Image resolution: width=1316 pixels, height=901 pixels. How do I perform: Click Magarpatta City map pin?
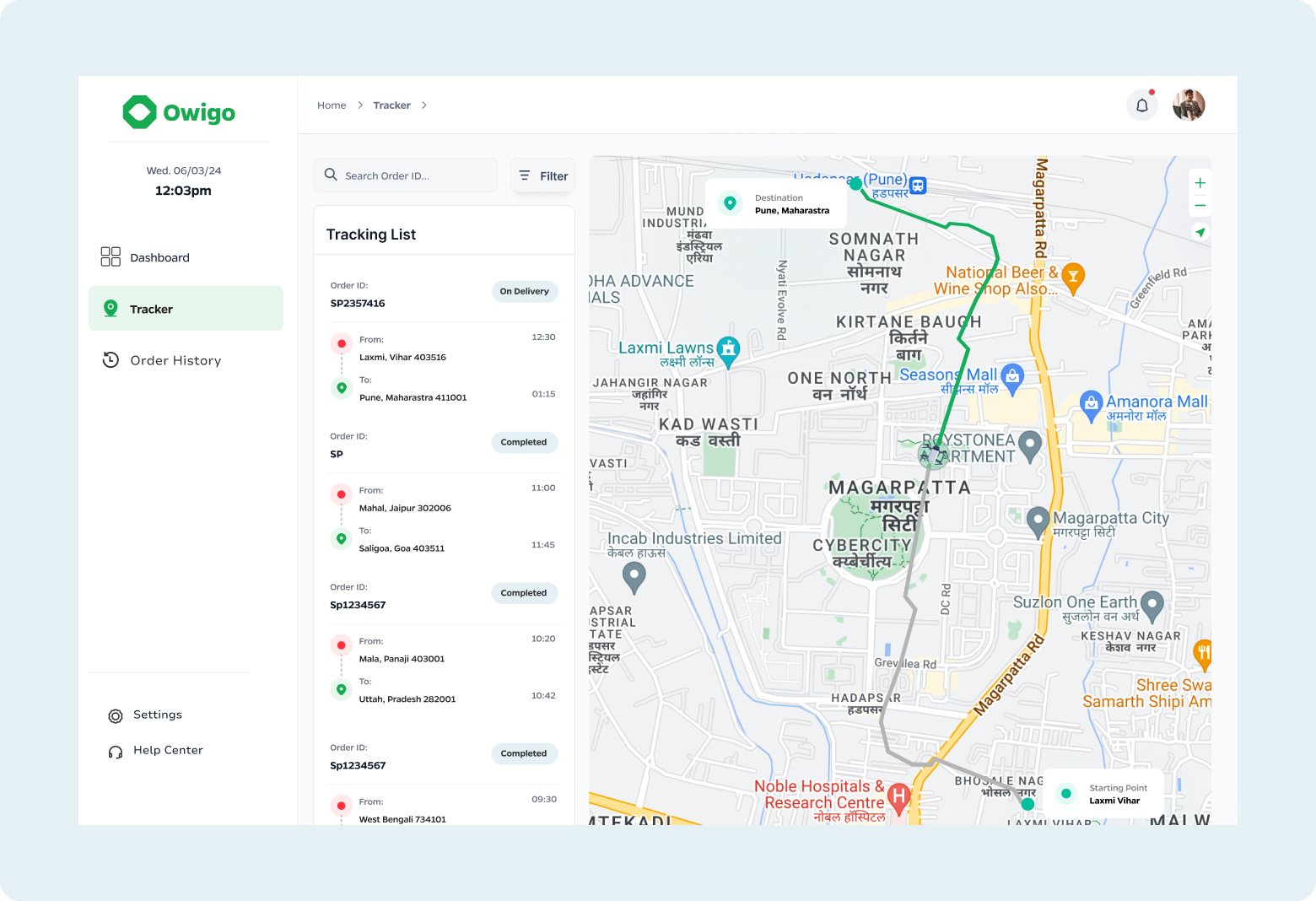[1038, 522]
